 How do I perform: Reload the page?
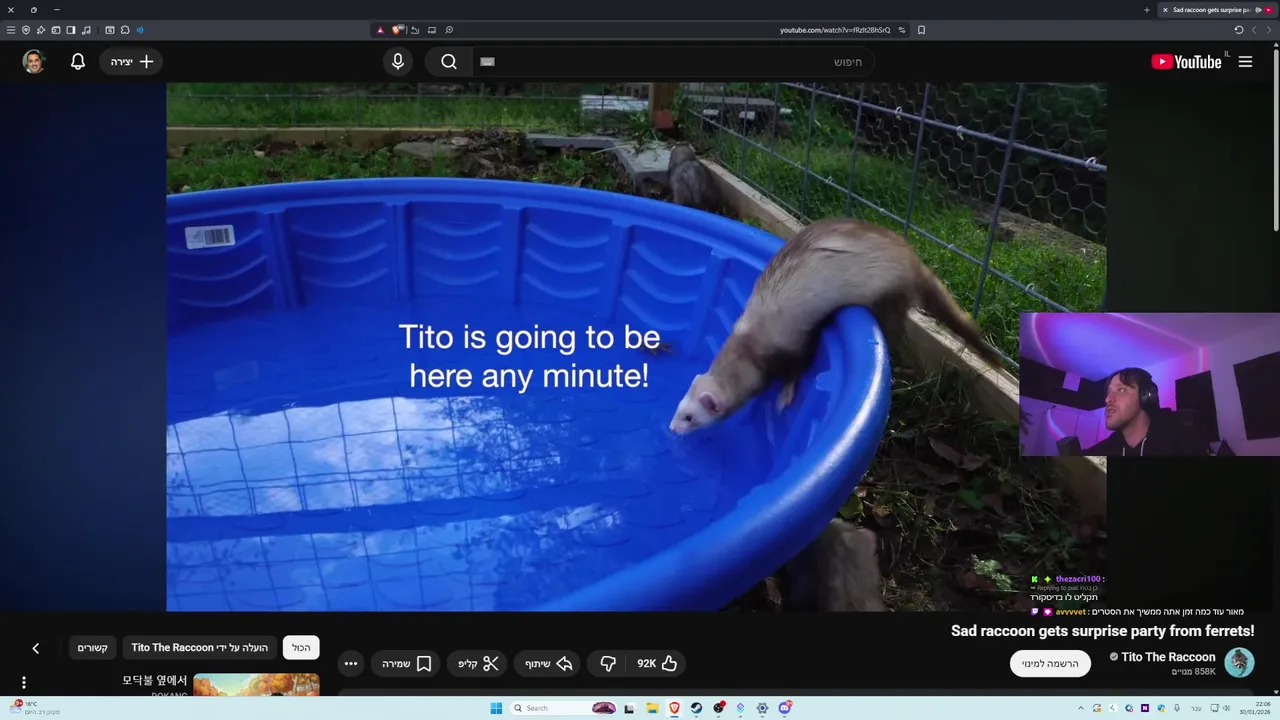(x=1238, y=30)
